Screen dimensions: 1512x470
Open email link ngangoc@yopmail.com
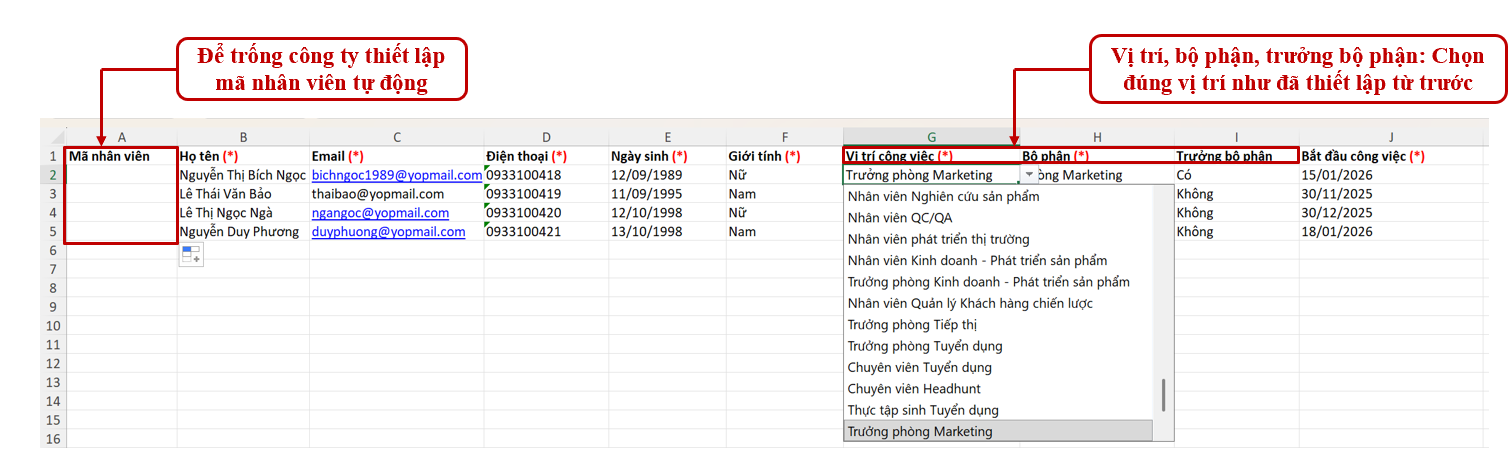(x=380, y=213)
